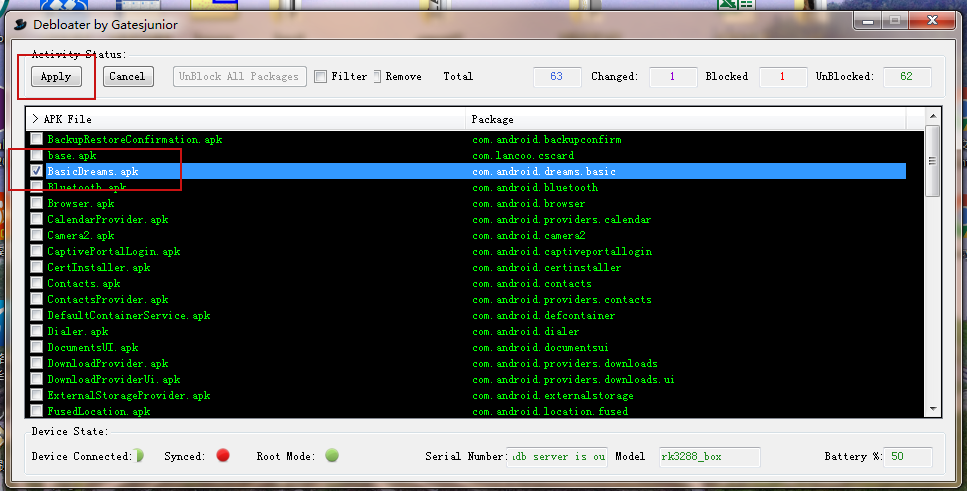The height and width of the screenshot is (491, 967).
Task: Click the UnBlock All Packages button
Action: (239, 76)
